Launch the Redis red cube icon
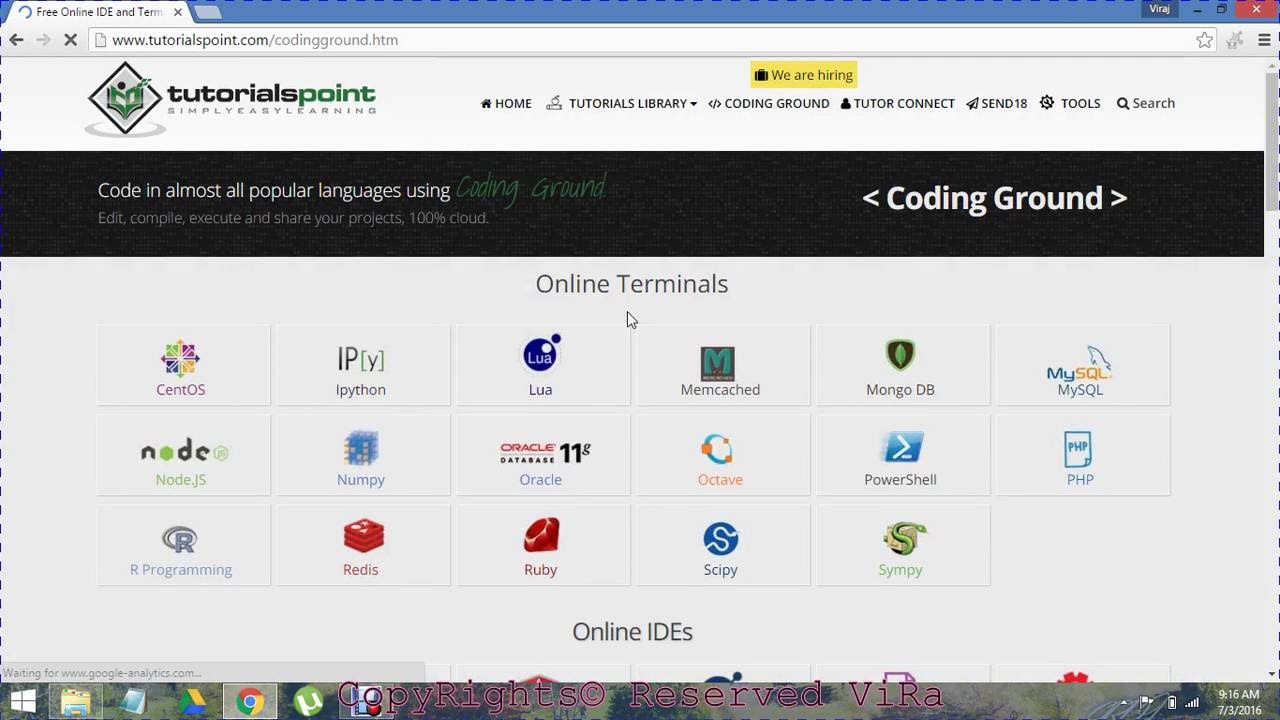1280x720 pixels. [x=363, y=536]
